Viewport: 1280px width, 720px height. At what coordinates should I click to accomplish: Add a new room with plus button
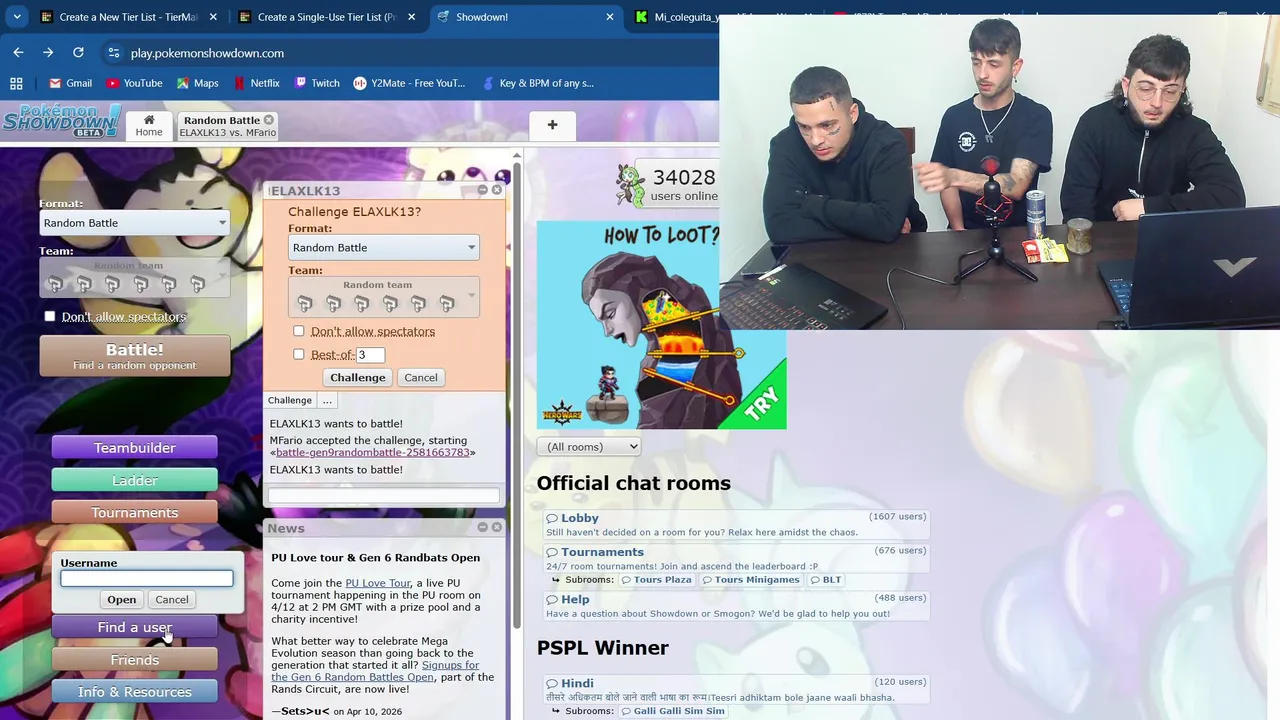pos(552,125)
